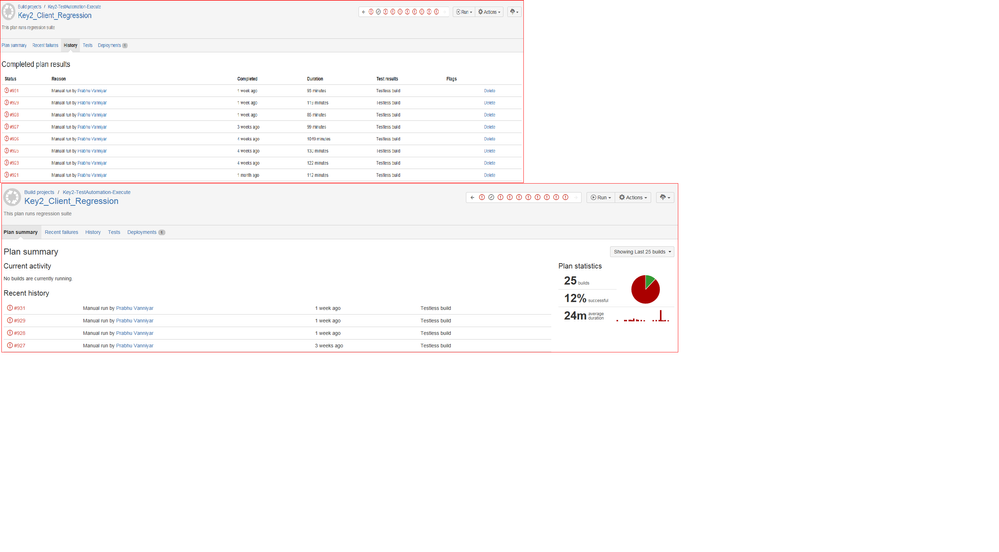Open dropdown right of Actions in Plan summary view

[665, 198]
